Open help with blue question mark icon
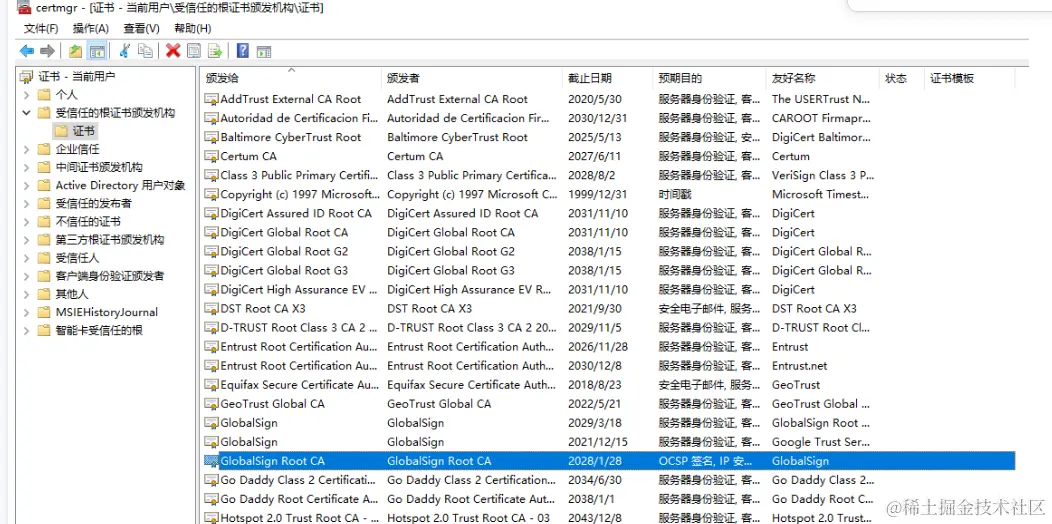1052x524 pixels. tap(243, 51)
